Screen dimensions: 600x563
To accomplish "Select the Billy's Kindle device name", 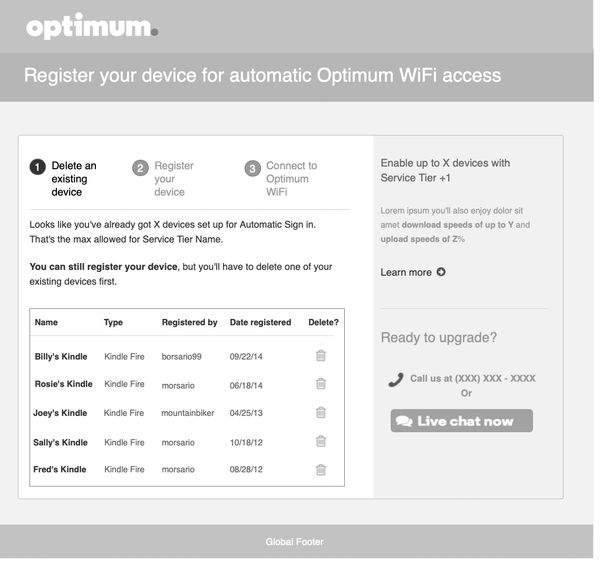I will click(x=61, y=356).
